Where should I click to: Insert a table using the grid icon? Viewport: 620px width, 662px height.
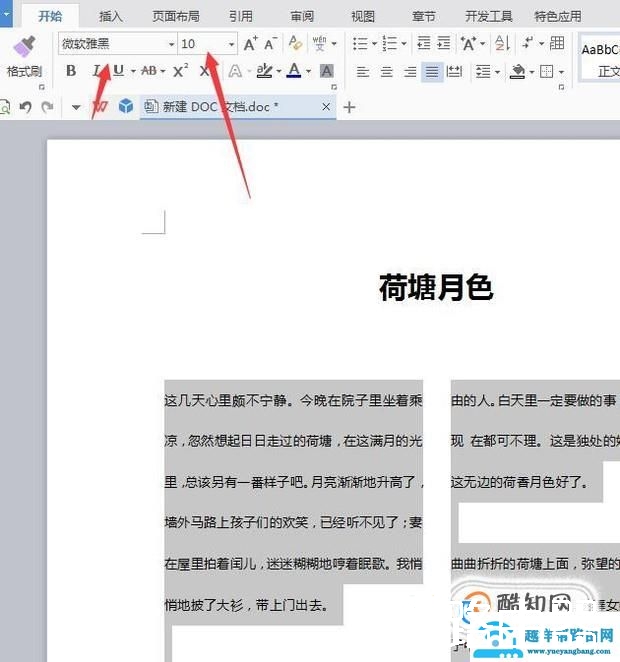[x=557, y=43]
